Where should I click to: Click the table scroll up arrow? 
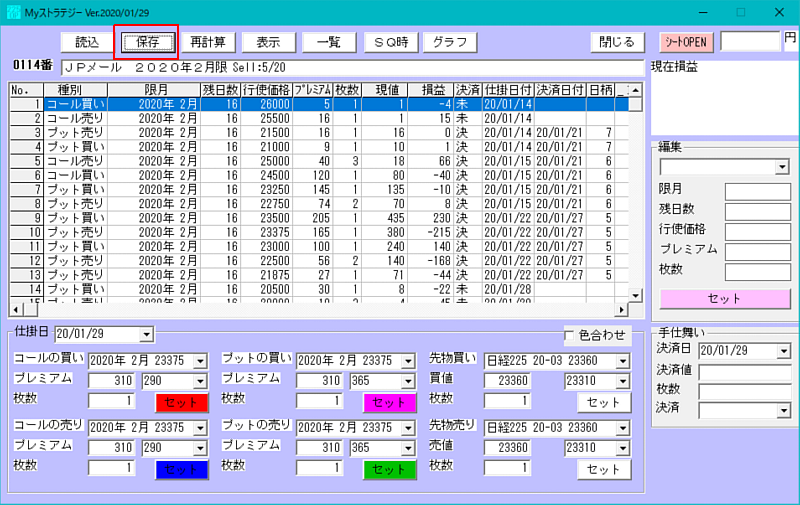[x=635, y=90]
